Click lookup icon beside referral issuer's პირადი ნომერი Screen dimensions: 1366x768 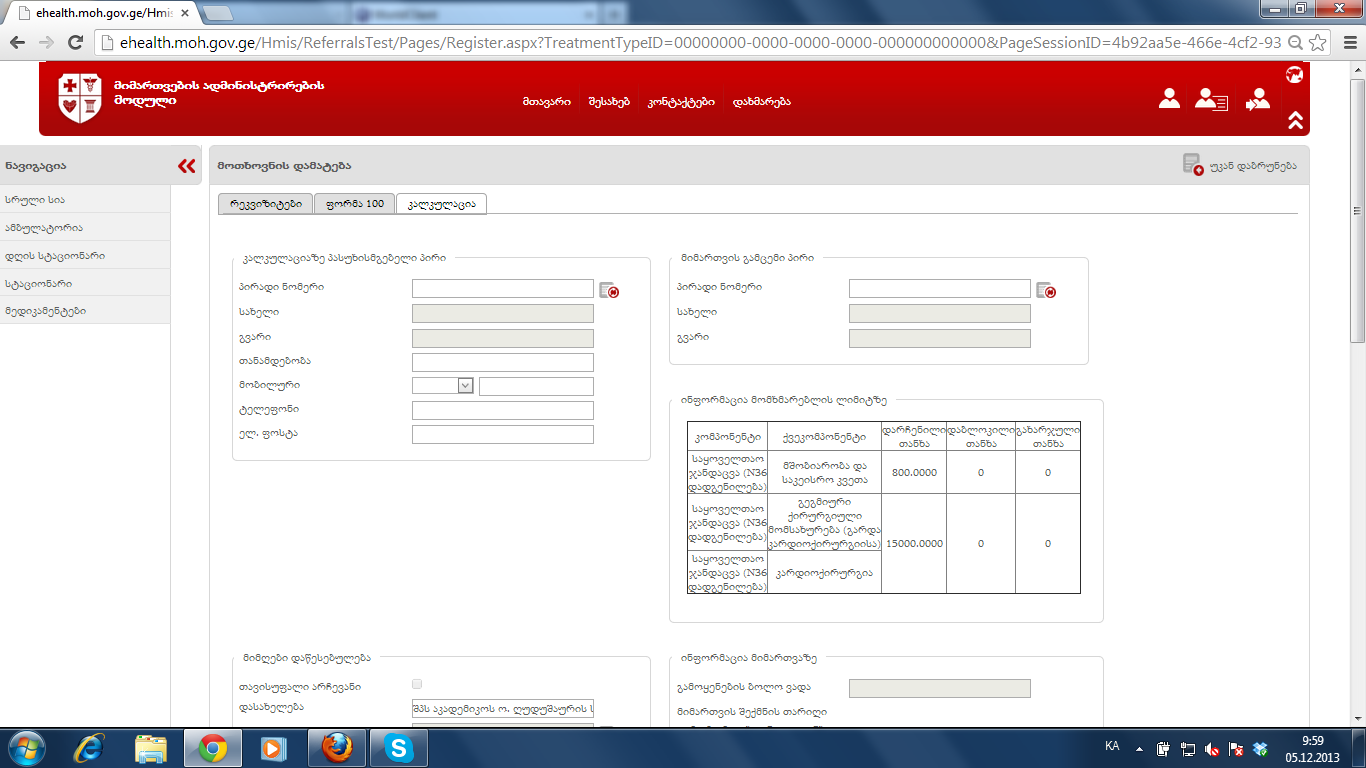click(1046, 290)
